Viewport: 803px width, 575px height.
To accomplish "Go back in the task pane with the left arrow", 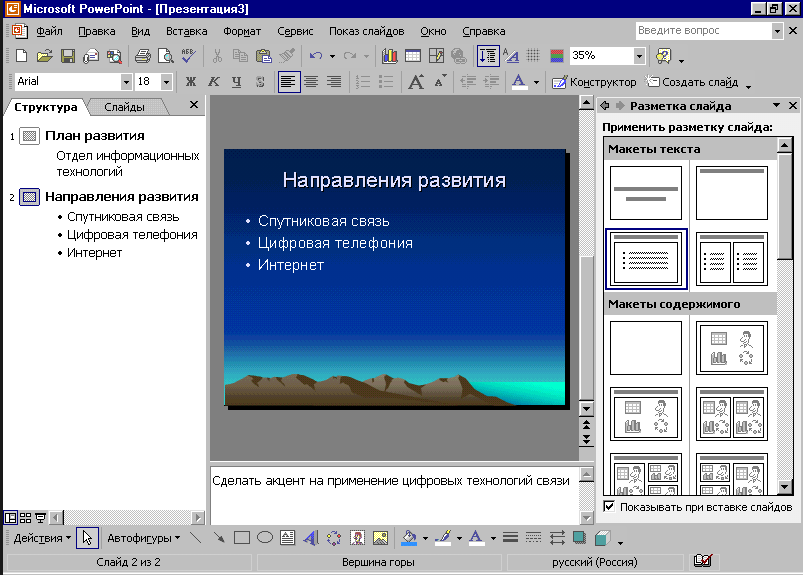I will [605, 105].
